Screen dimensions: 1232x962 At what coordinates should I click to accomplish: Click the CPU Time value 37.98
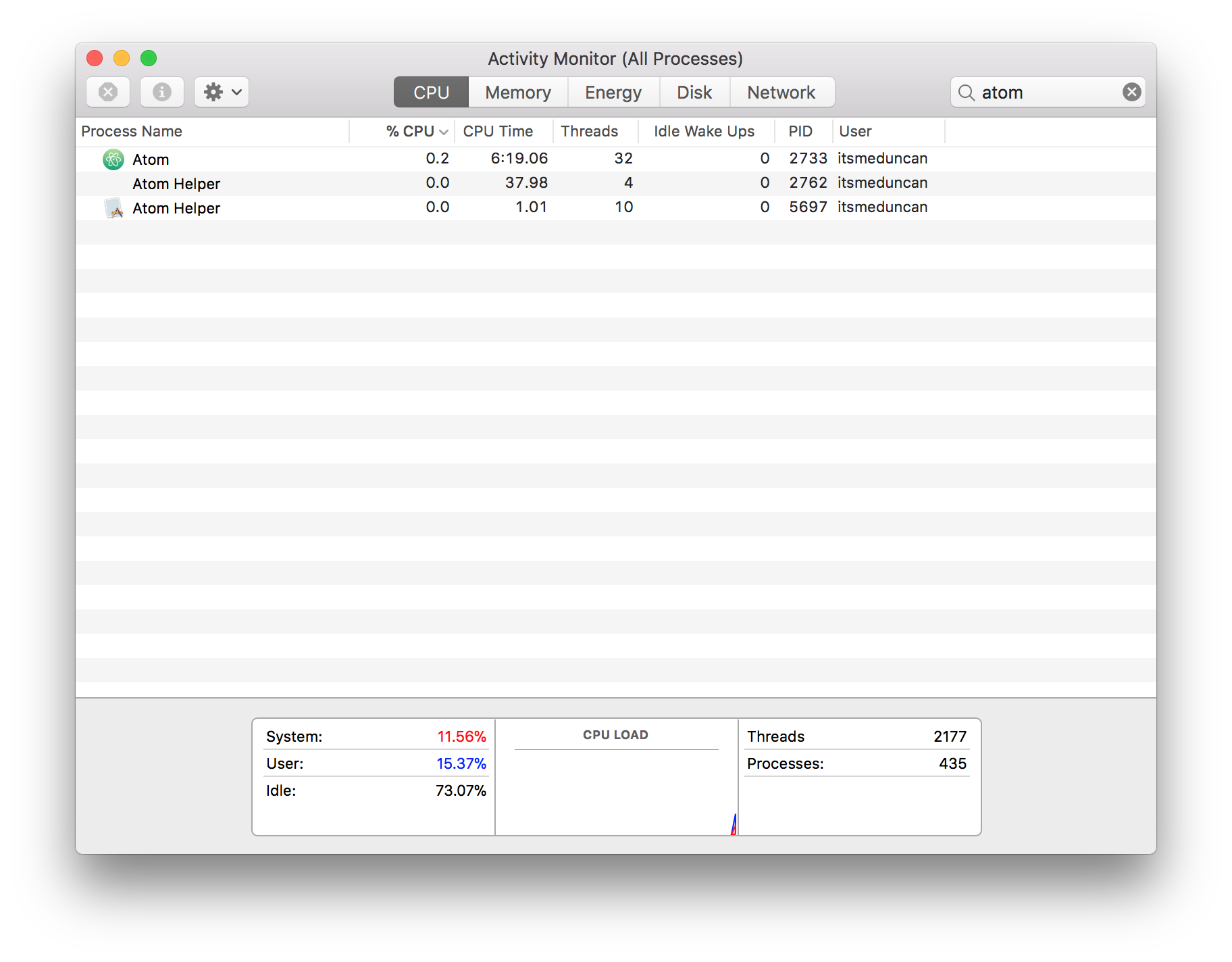pyautogui.click(x=526, y=182)
